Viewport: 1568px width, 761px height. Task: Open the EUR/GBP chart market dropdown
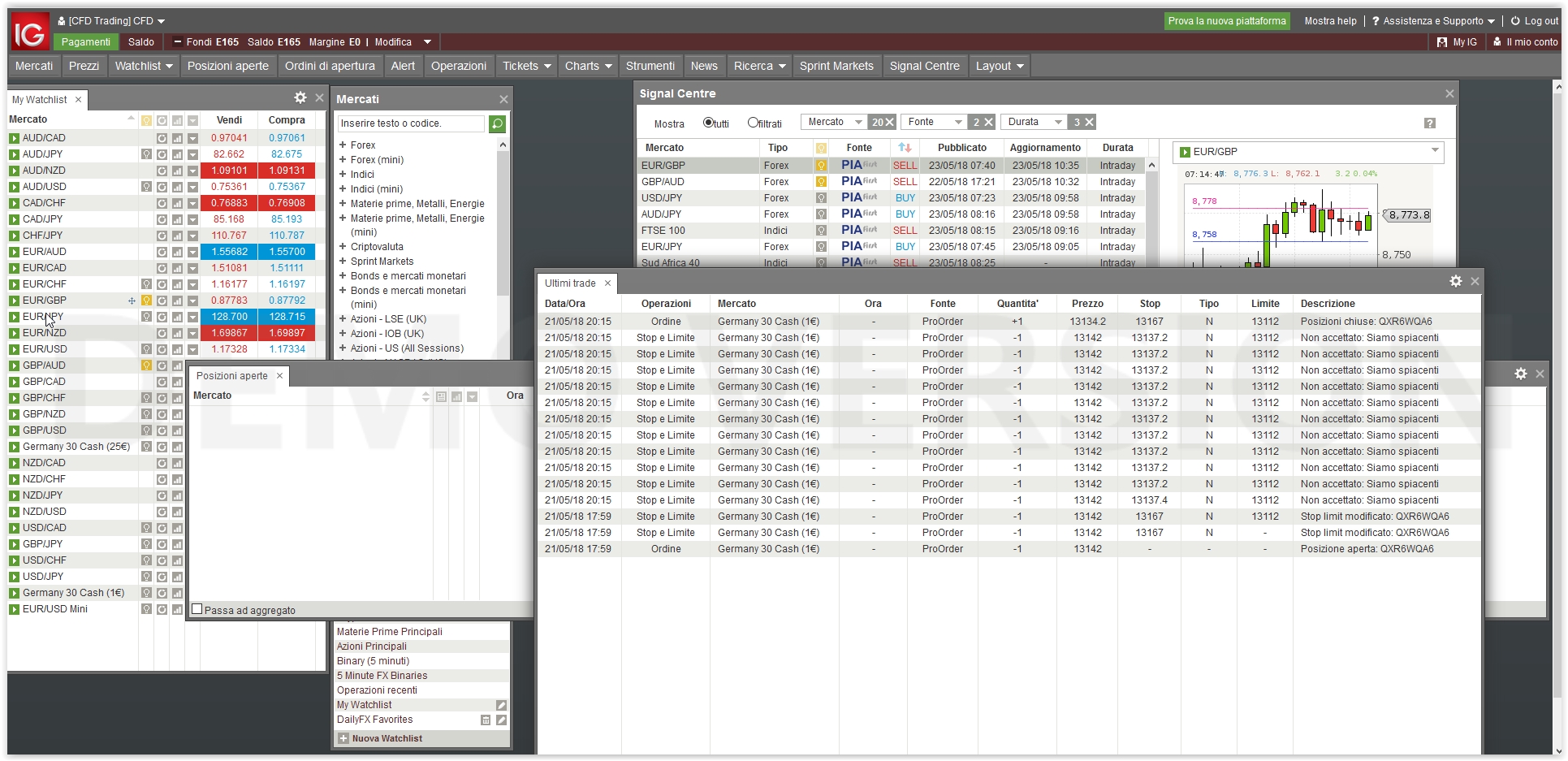click(1435, 150)
